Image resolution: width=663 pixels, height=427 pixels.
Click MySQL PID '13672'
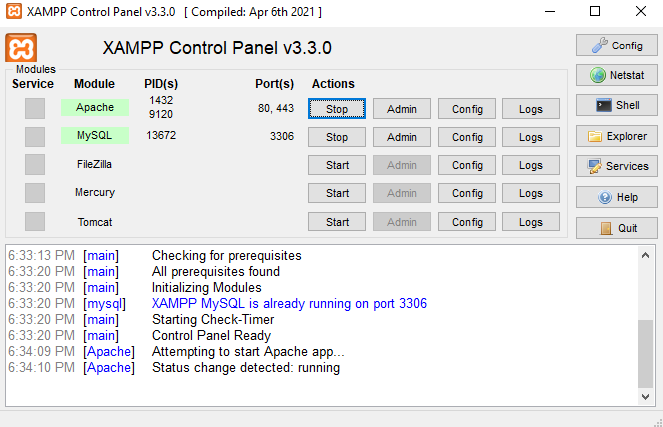click(x=161, y=135)
